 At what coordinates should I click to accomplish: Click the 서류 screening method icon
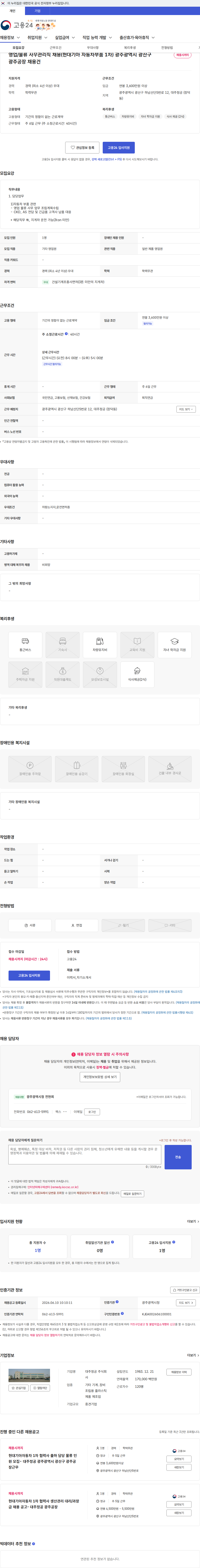pos(30,925)
